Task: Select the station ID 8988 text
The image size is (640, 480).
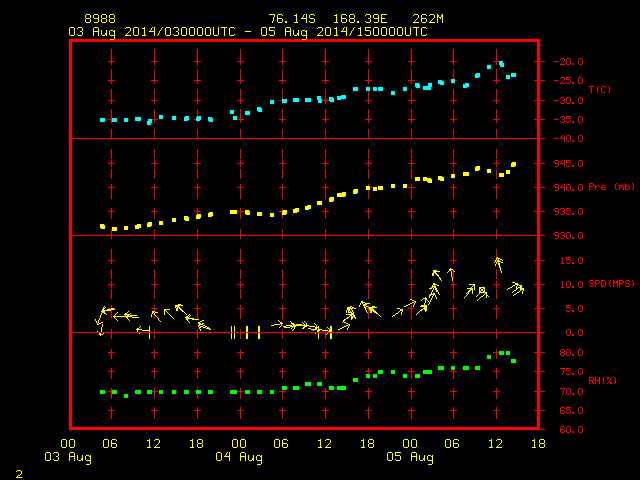Action: [100, 19]
